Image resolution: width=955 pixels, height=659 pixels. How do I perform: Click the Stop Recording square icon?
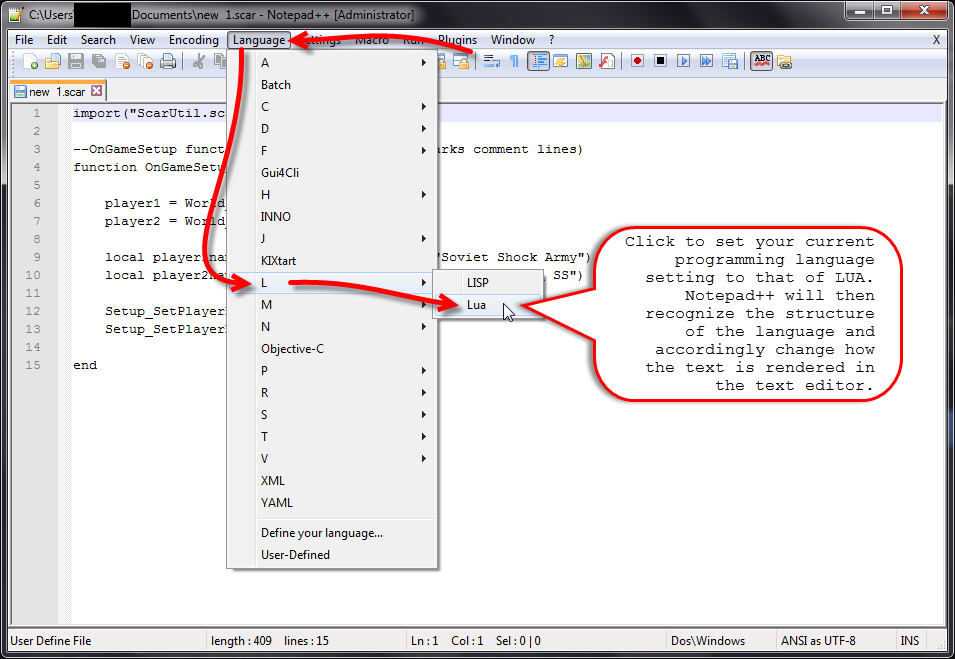point(660,62)
